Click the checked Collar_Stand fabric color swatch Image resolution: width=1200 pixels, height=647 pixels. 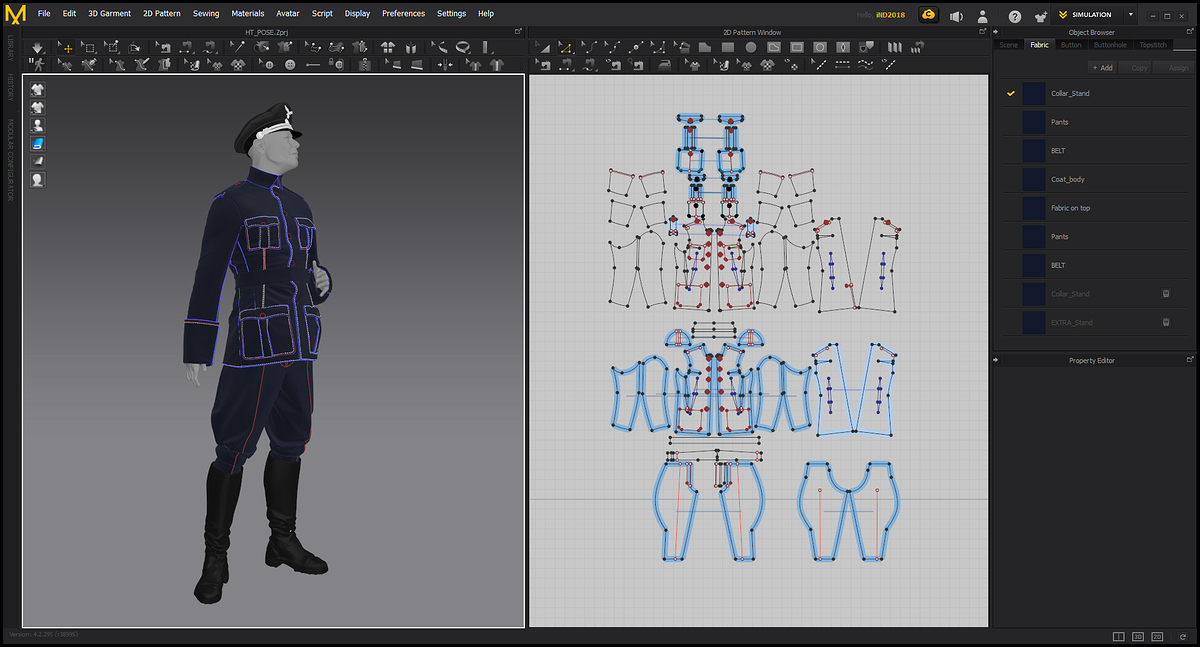(x=1033, y=93)
